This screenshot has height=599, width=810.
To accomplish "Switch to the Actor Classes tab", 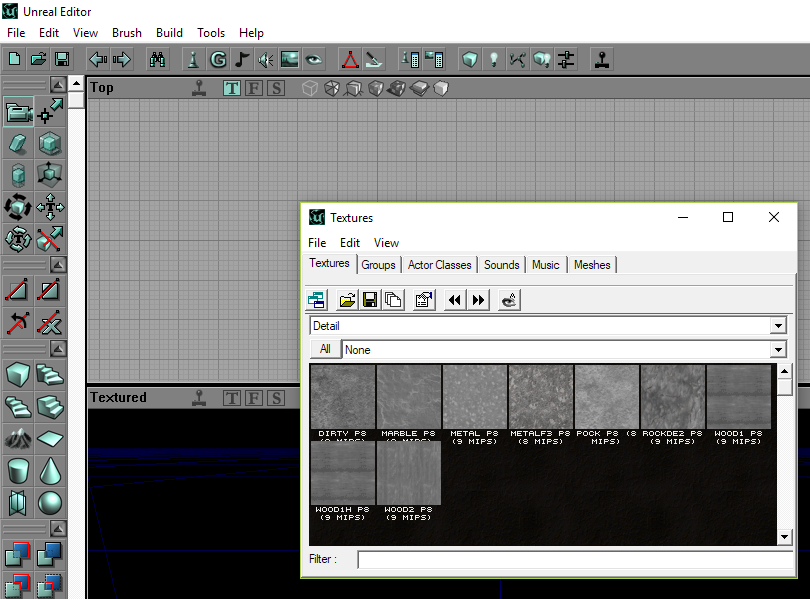I will tap(440, 265).
